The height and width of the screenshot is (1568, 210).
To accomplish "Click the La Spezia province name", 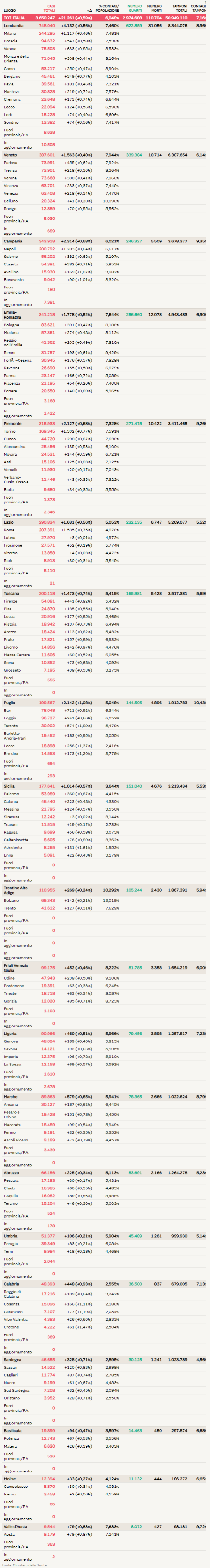I will click(x=13, y=1064).
